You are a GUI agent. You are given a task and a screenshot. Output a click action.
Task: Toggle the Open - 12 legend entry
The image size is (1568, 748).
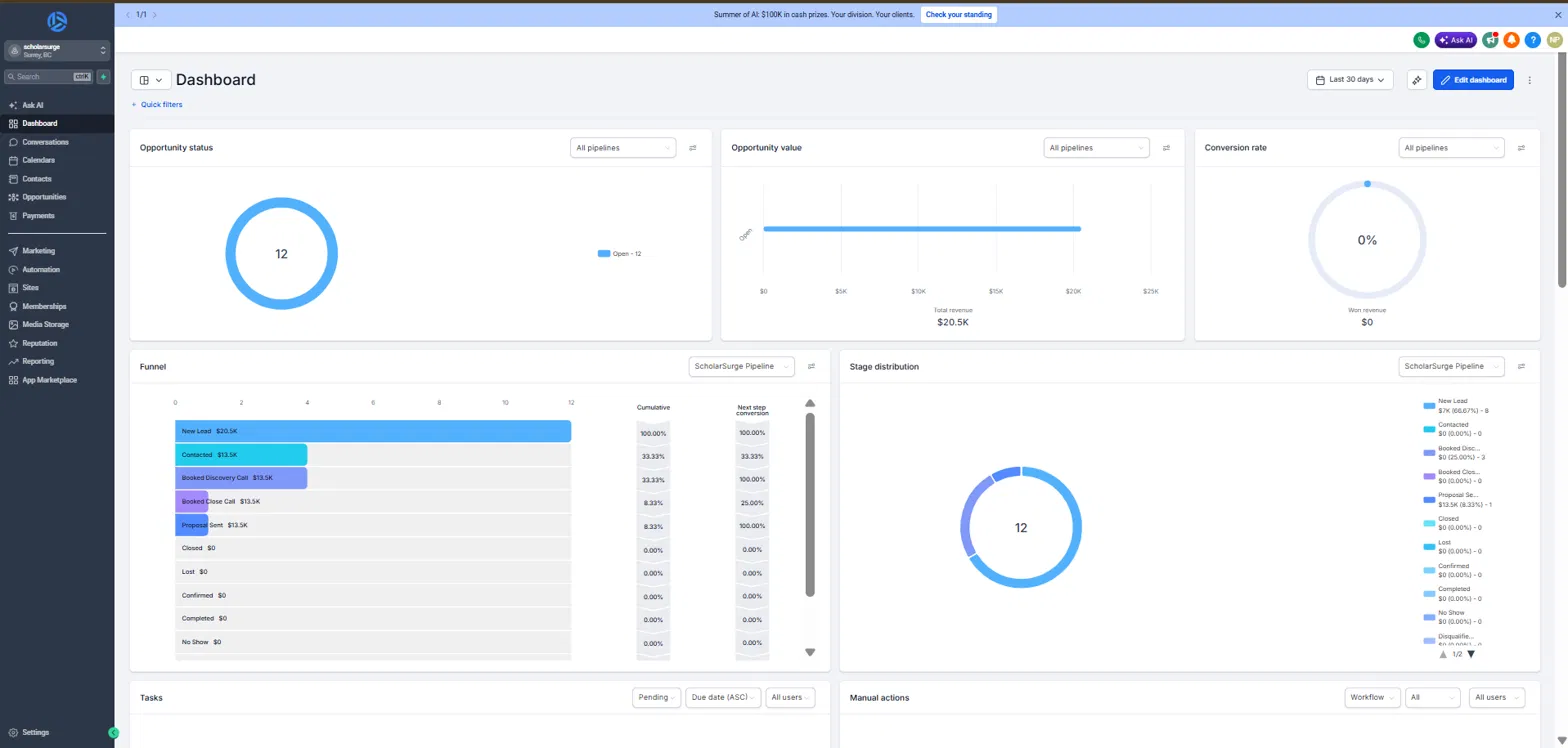[620, 254]
